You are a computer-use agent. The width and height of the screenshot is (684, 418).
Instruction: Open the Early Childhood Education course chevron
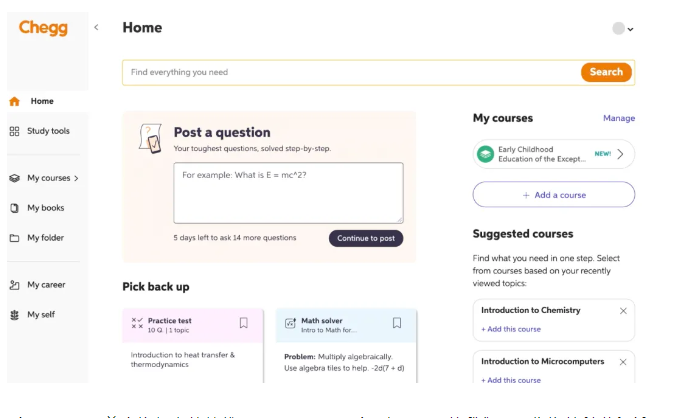pos(620,154)
